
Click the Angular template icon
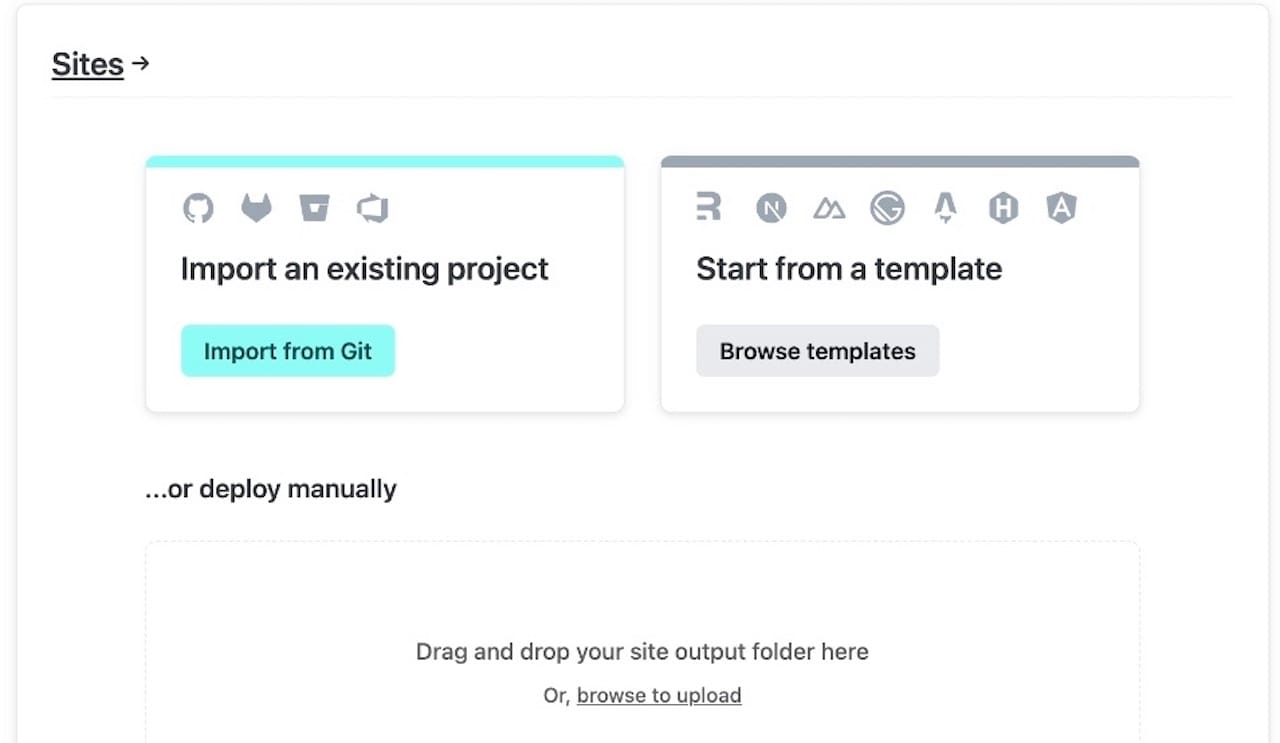(1061, 208)
